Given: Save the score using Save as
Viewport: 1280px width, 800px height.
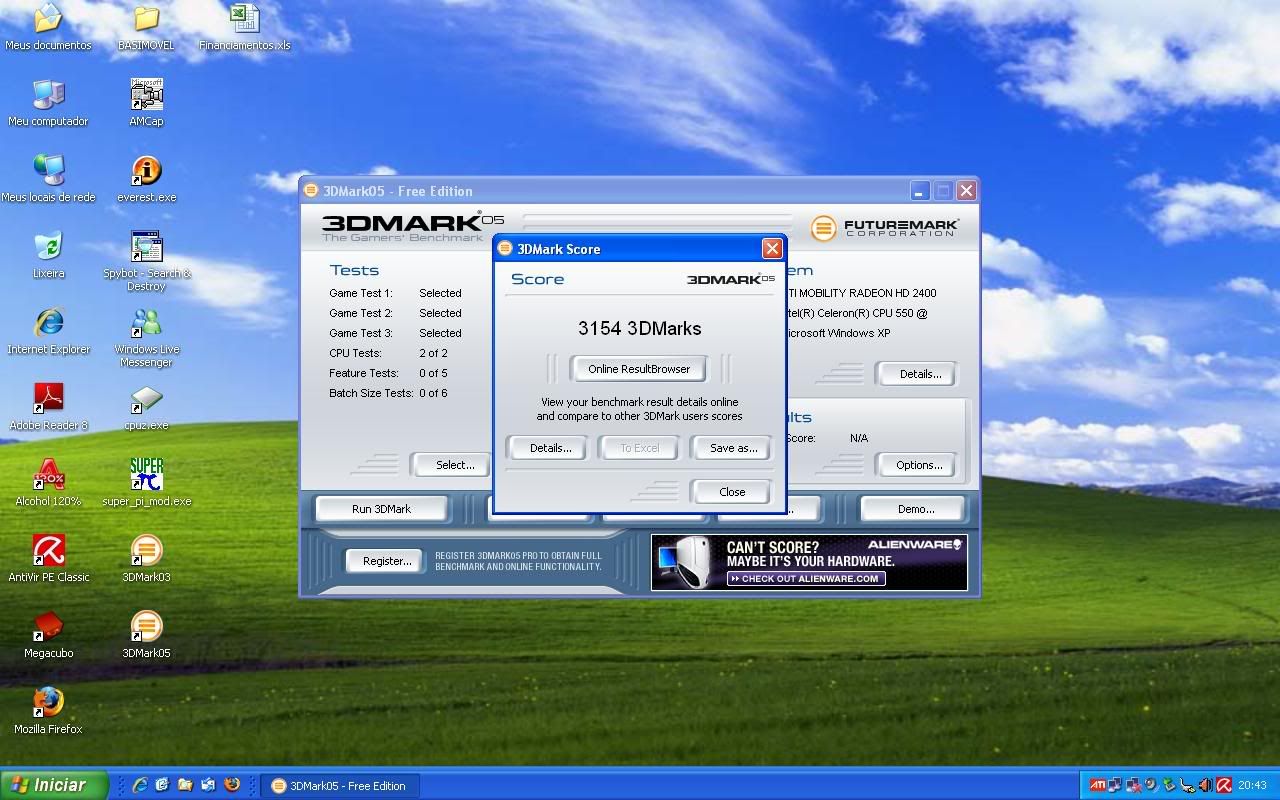Looking at the screenshot, I should click(x=731, y=448).
